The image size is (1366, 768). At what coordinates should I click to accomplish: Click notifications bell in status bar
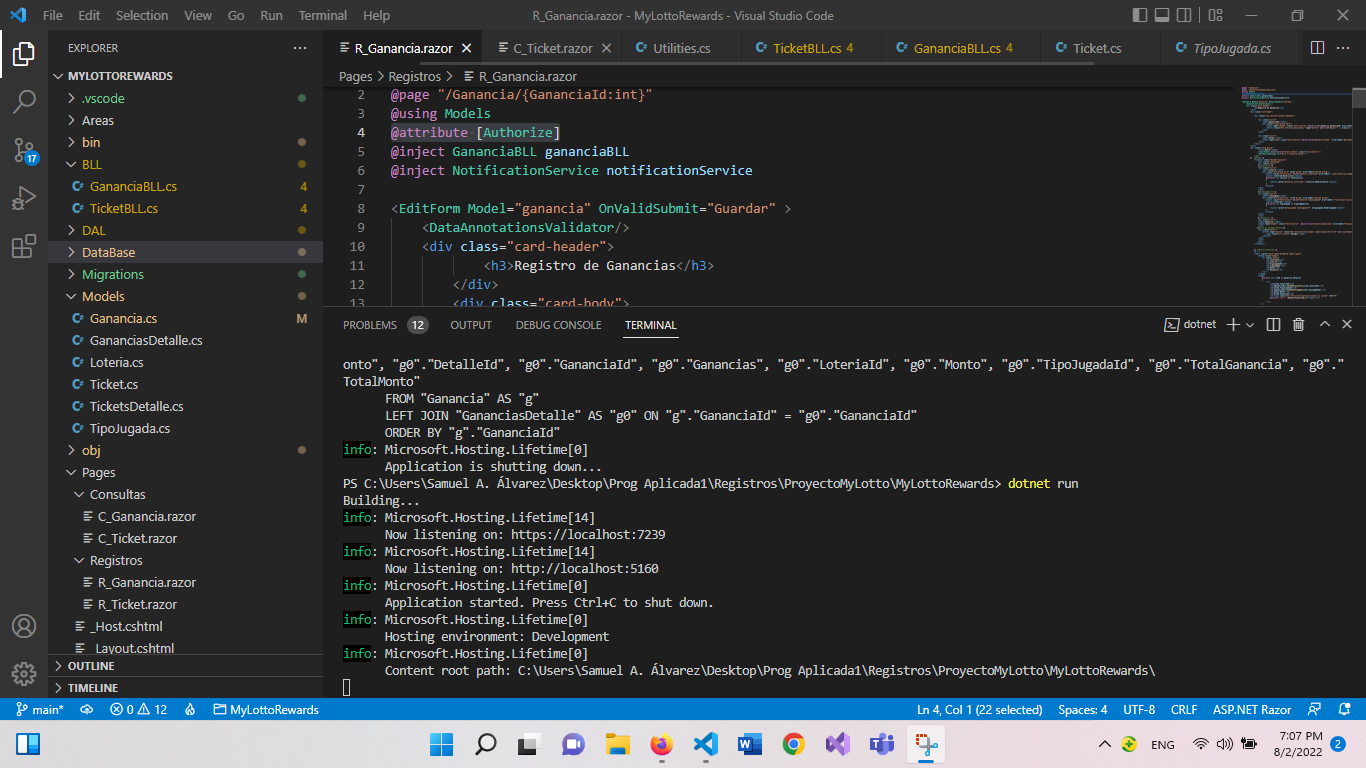(1345, 710)
